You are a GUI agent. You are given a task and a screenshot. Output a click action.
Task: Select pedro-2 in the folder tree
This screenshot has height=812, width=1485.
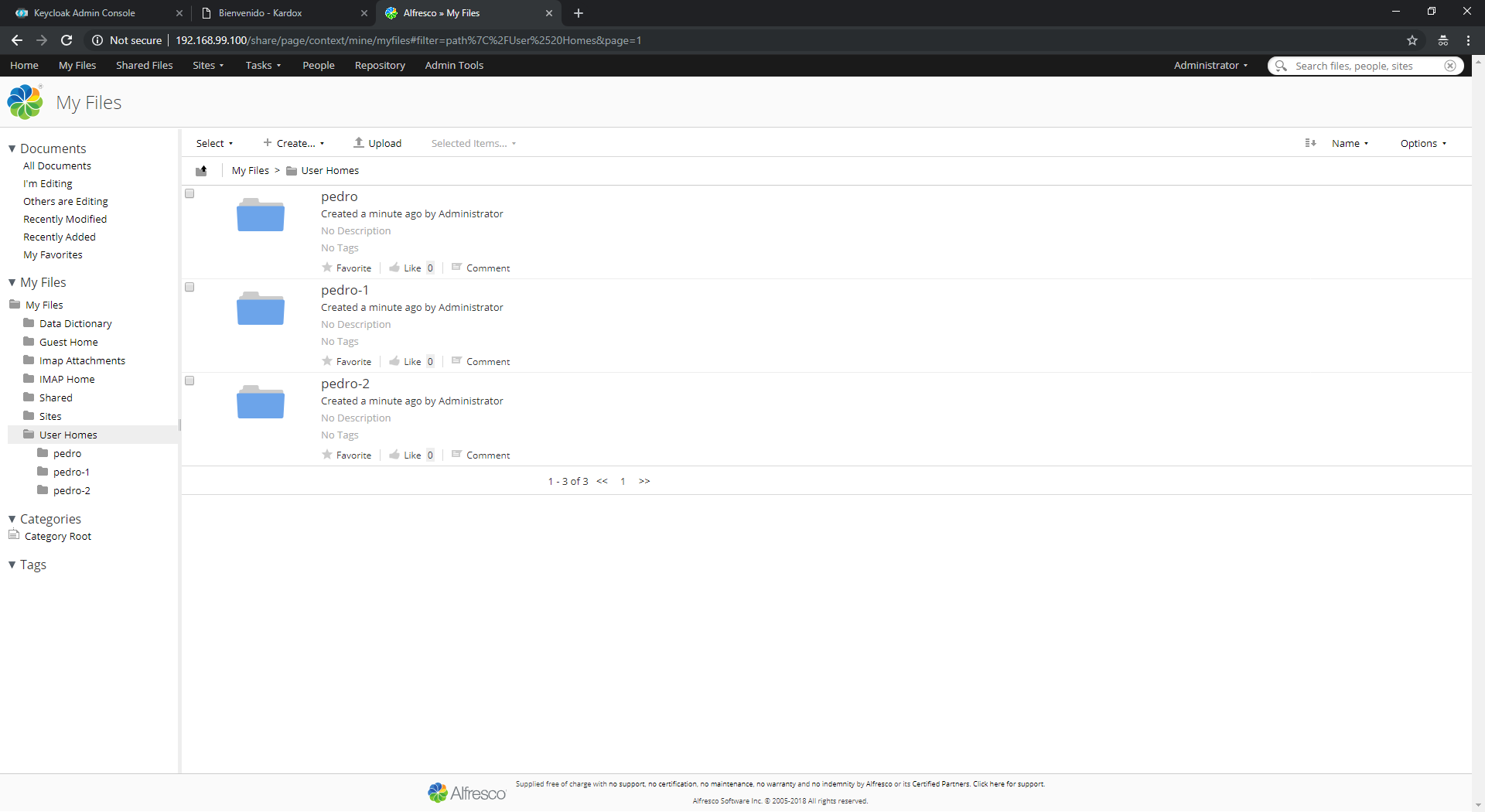click(x=72, y=490)
